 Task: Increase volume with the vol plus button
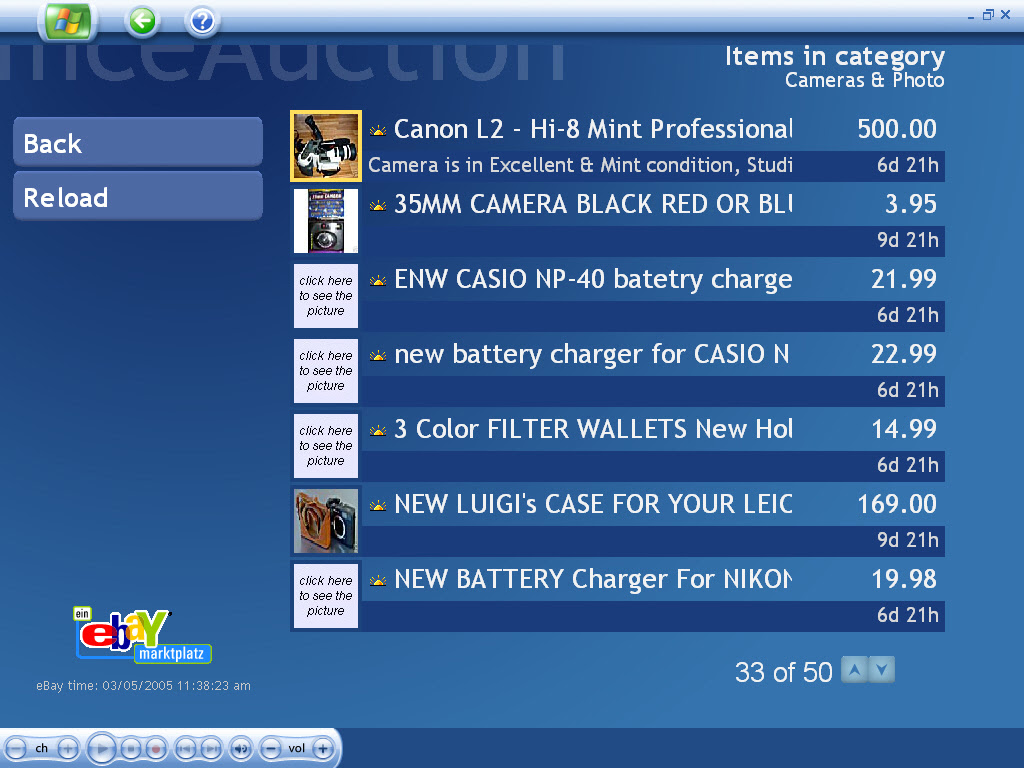323,748
